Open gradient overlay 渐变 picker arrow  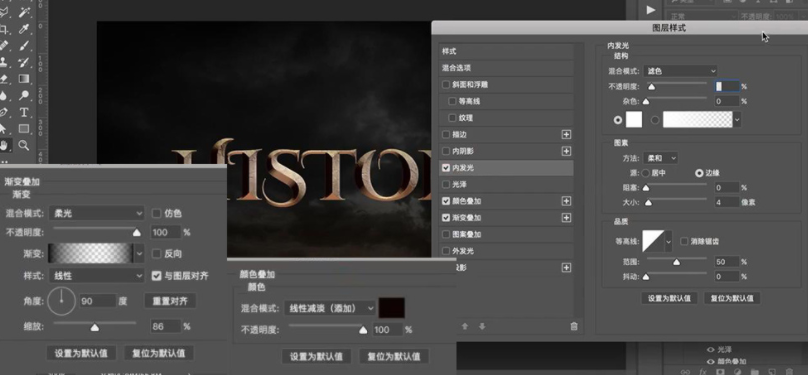[x=139, y=253]
